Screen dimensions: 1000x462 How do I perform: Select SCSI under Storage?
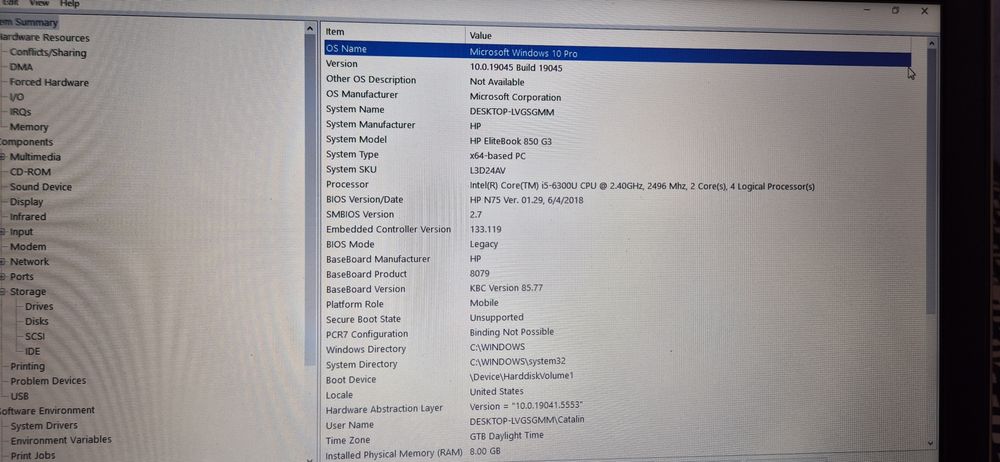(x=35, y=336)
